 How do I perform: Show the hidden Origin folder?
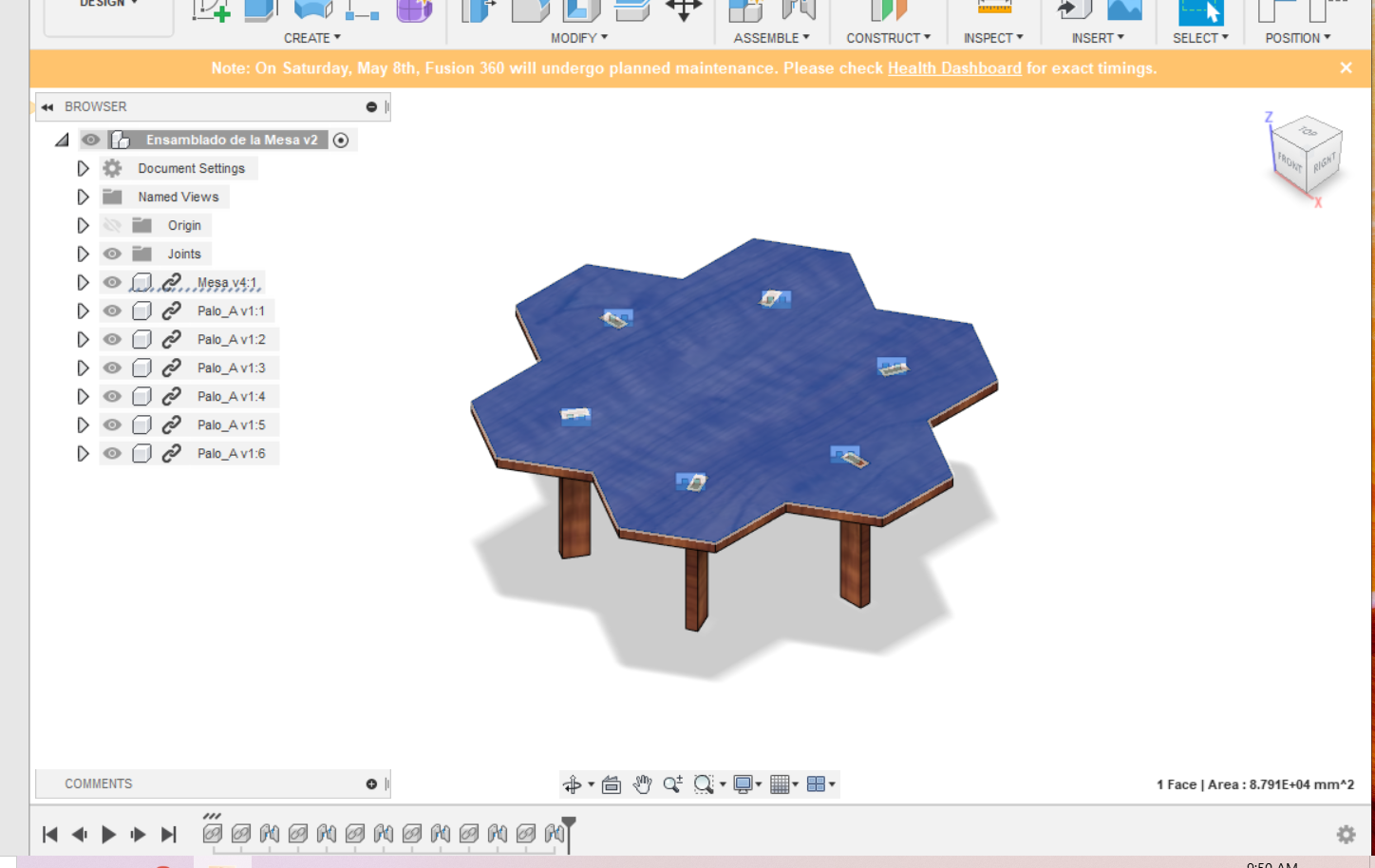pos(112,225)
